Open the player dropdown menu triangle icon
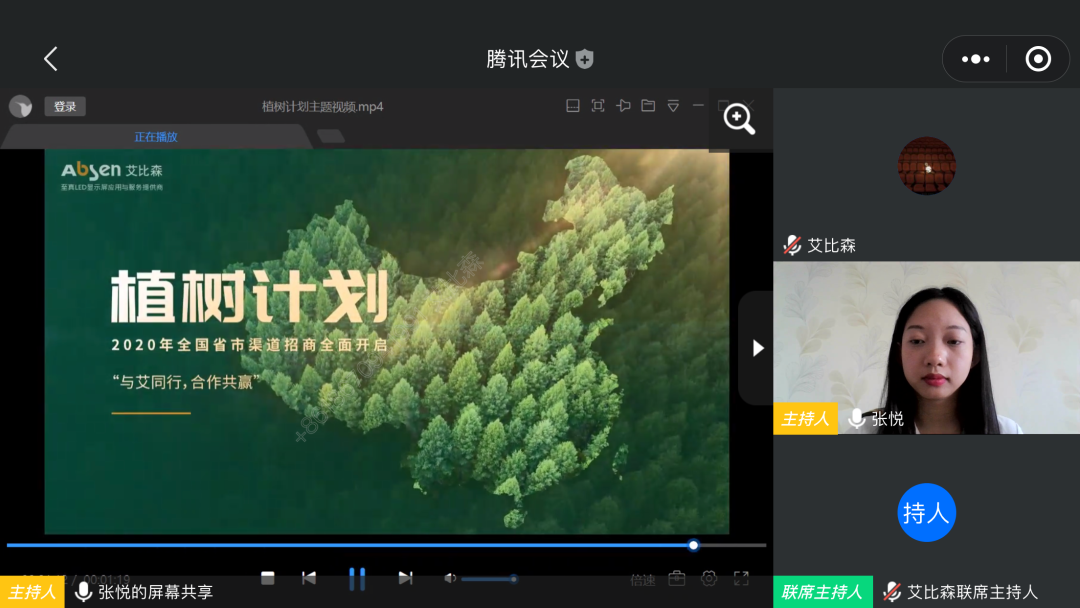Screen dimensions: 1080x608 pos(673,106)
